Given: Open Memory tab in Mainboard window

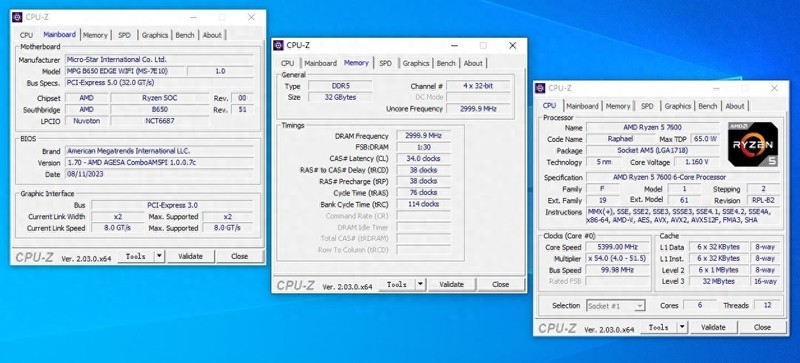Looking at the screenshot, I should (x=95, y=35).
